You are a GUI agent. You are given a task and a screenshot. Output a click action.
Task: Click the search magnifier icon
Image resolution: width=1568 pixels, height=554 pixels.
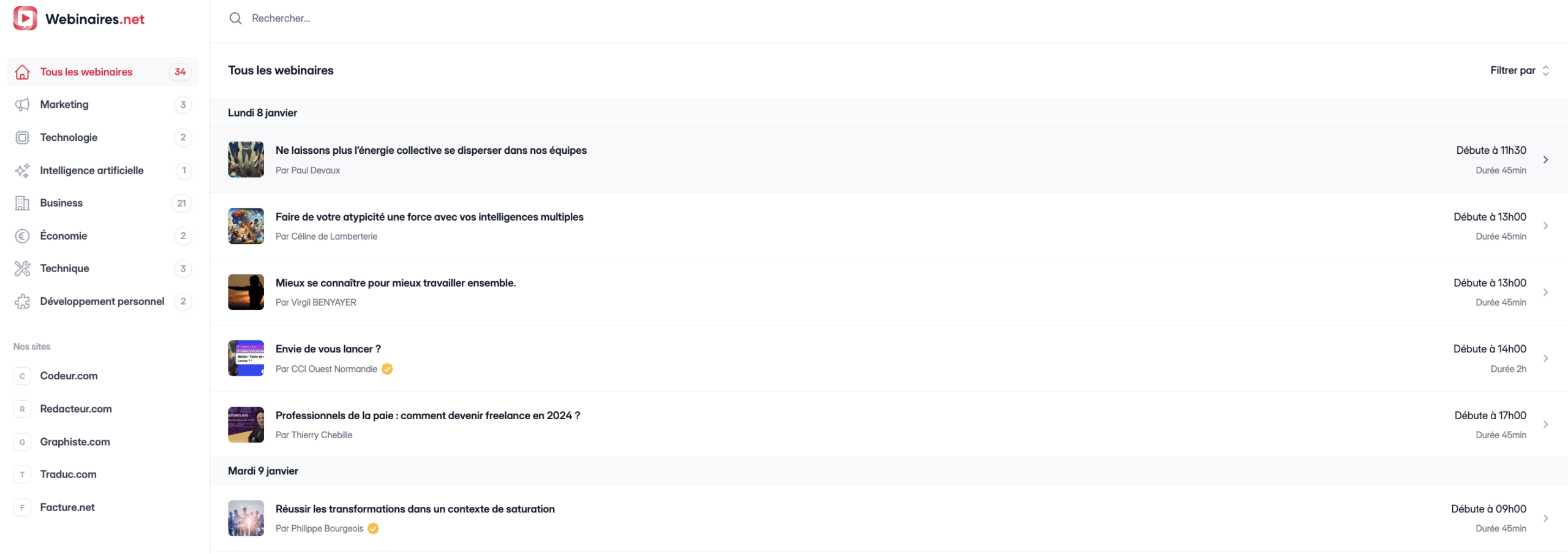(235, 18)
